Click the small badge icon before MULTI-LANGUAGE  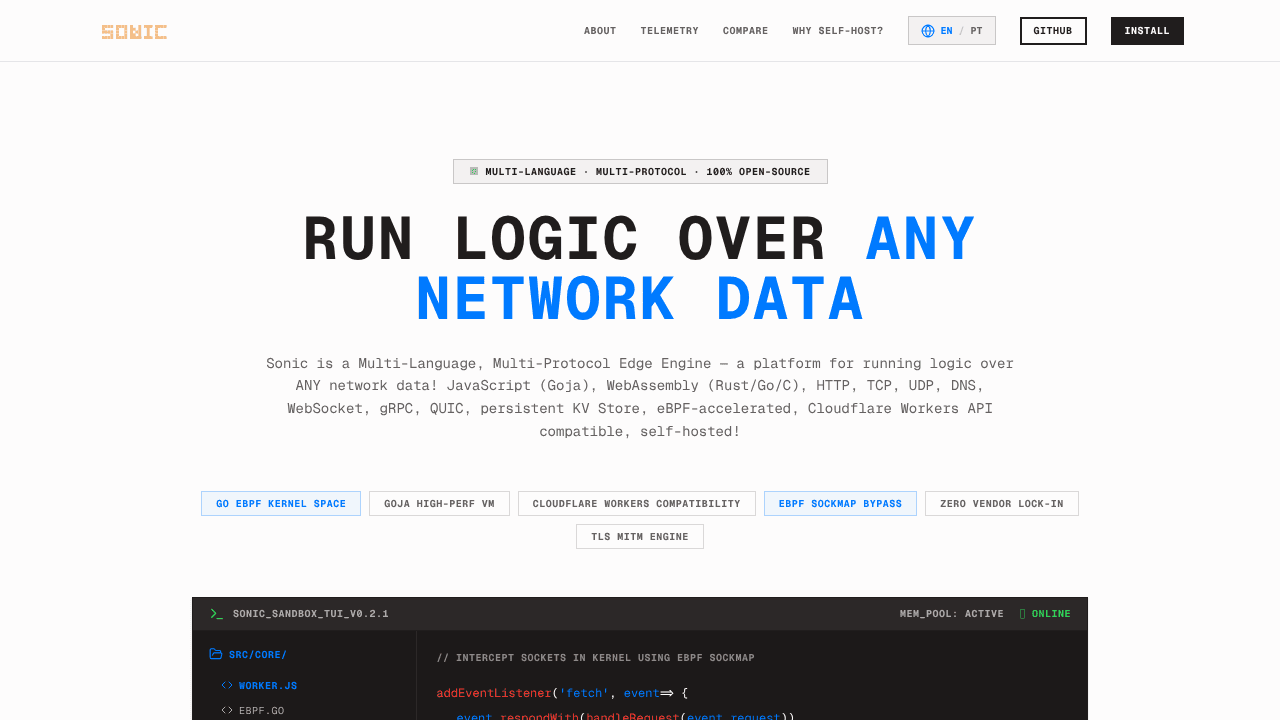click(x=474, y=171)
